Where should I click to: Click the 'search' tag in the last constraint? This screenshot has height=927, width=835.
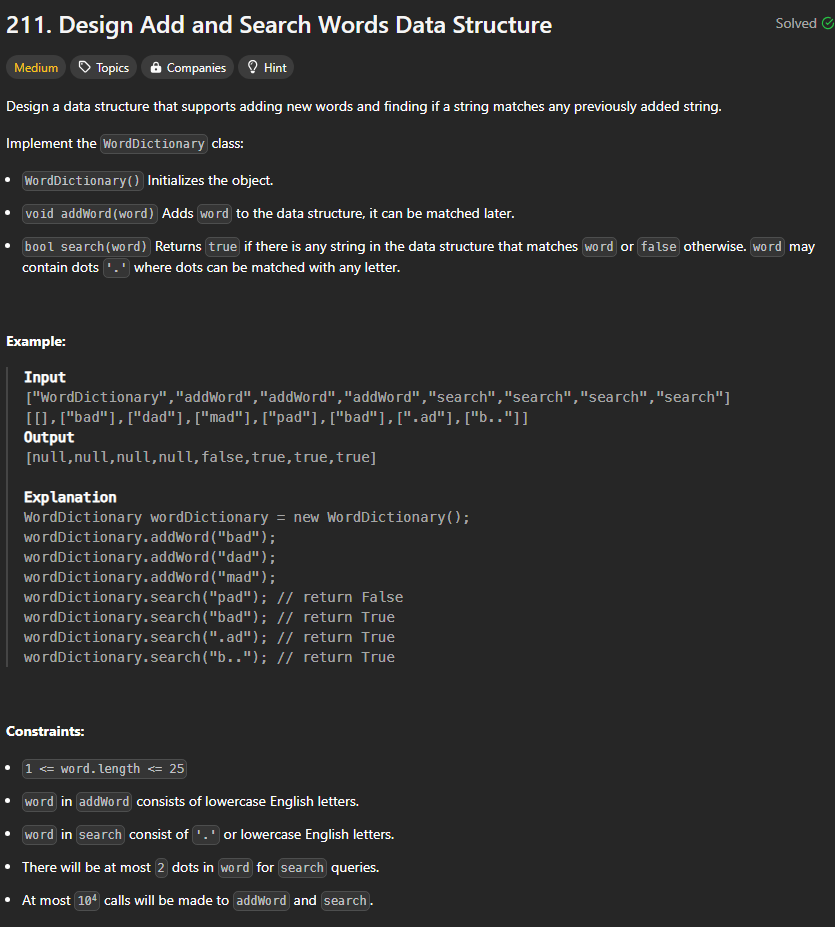coord(345,901)
